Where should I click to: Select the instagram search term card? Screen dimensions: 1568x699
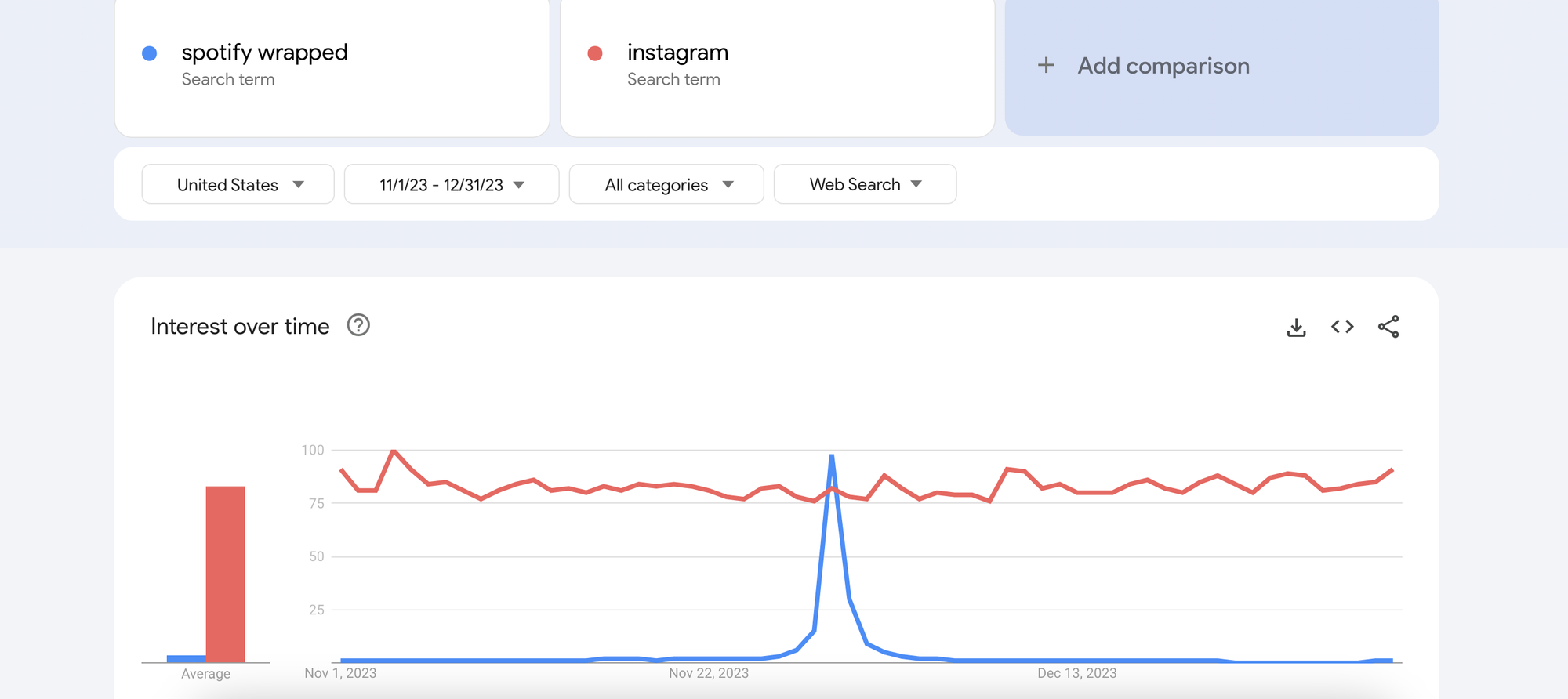pyautogui.click(x=779, y=67)
